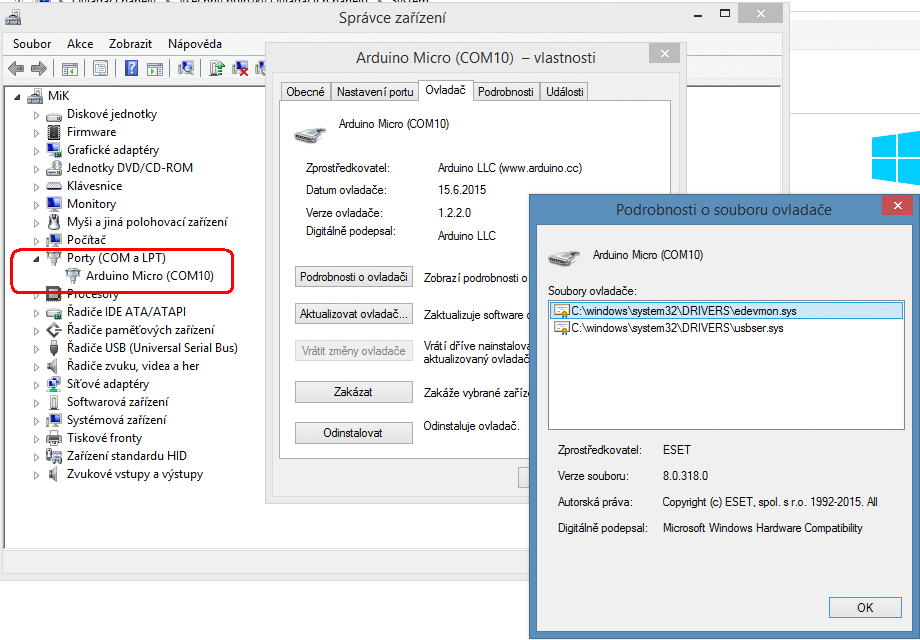Open the Nápověda menu
Screen dimensions: 920x640
(195, 44)
